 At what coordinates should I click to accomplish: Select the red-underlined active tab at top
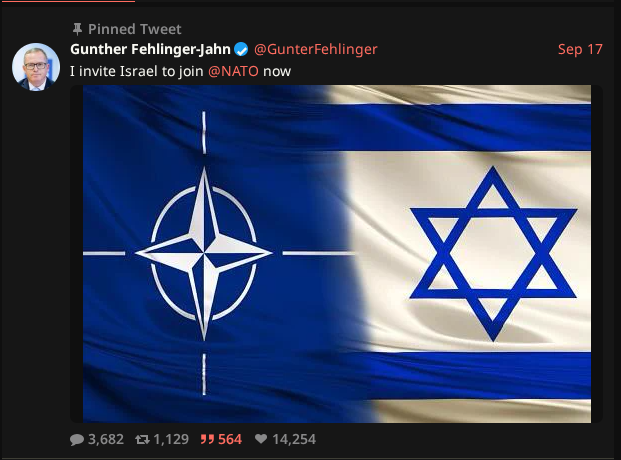tap(67, 1)
